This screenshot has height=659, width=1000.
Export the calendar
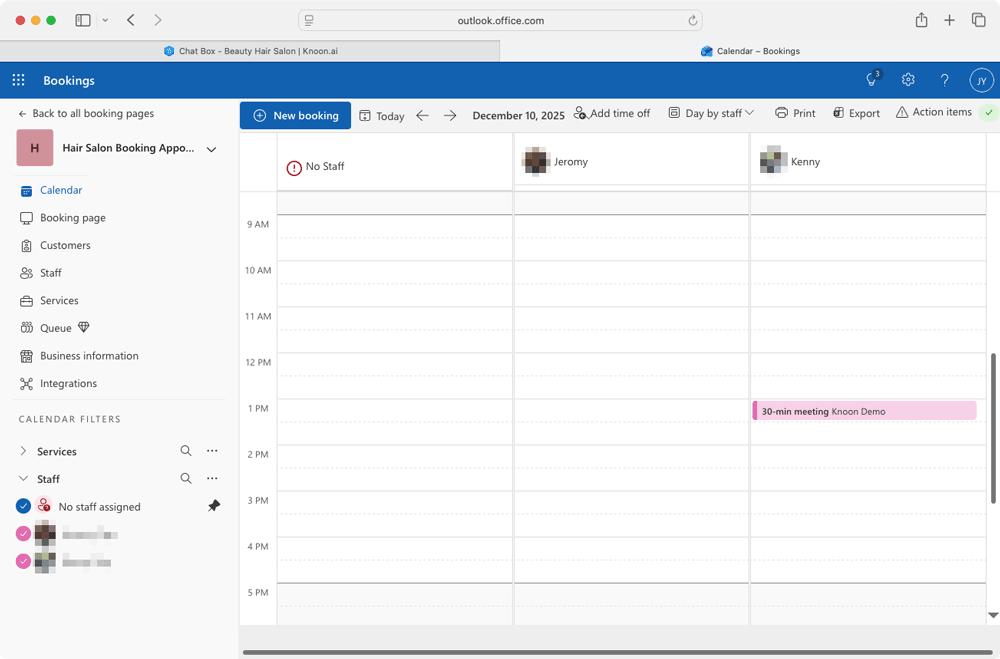[856, 113]
